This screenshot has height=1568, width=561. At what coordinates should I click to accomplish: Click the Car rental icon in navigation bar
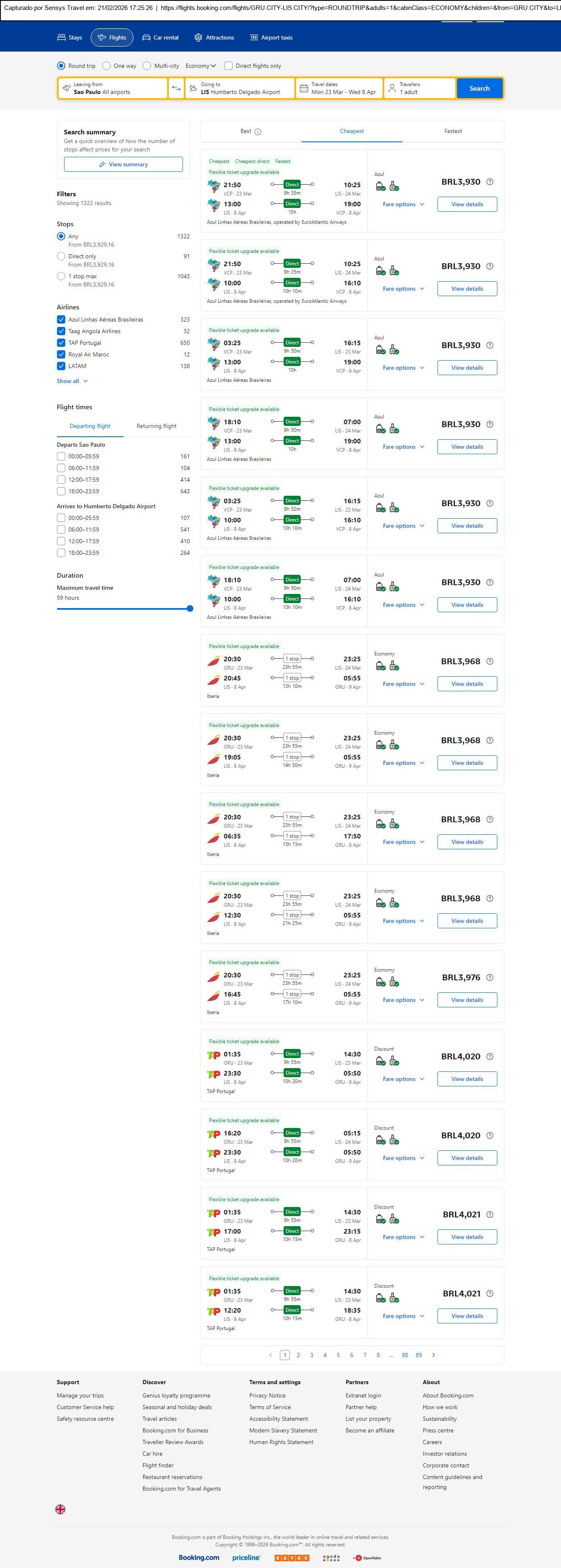tap(146, 38)
